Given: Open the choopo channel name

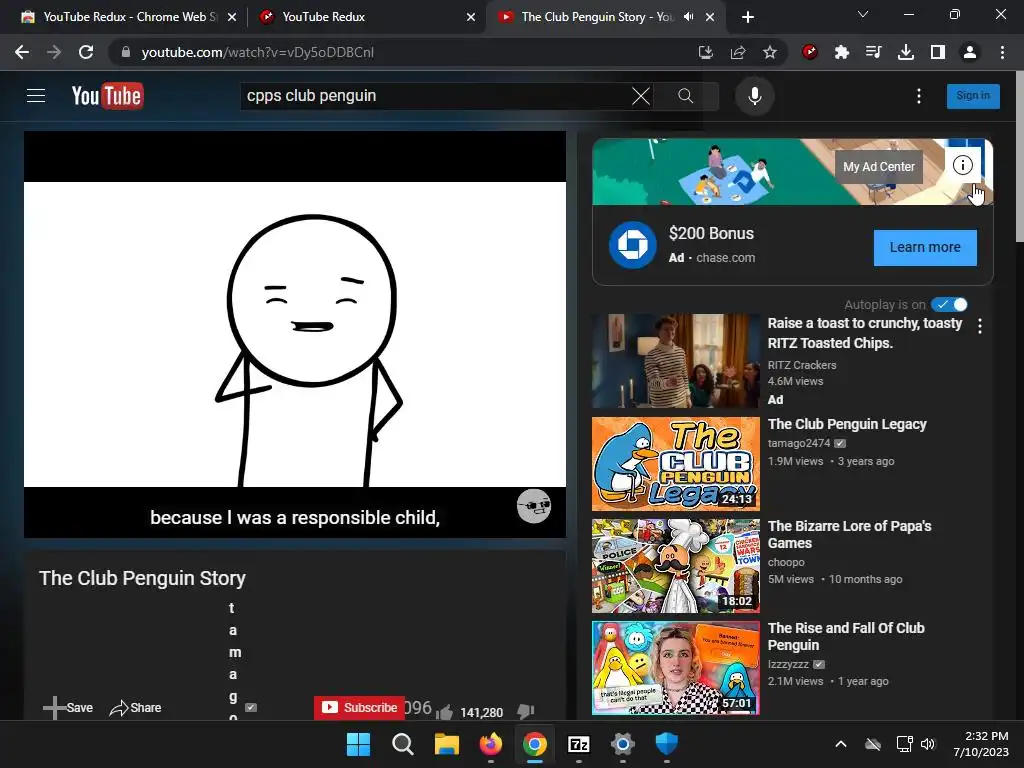Looking at the screenshot, I should [786, 562].
